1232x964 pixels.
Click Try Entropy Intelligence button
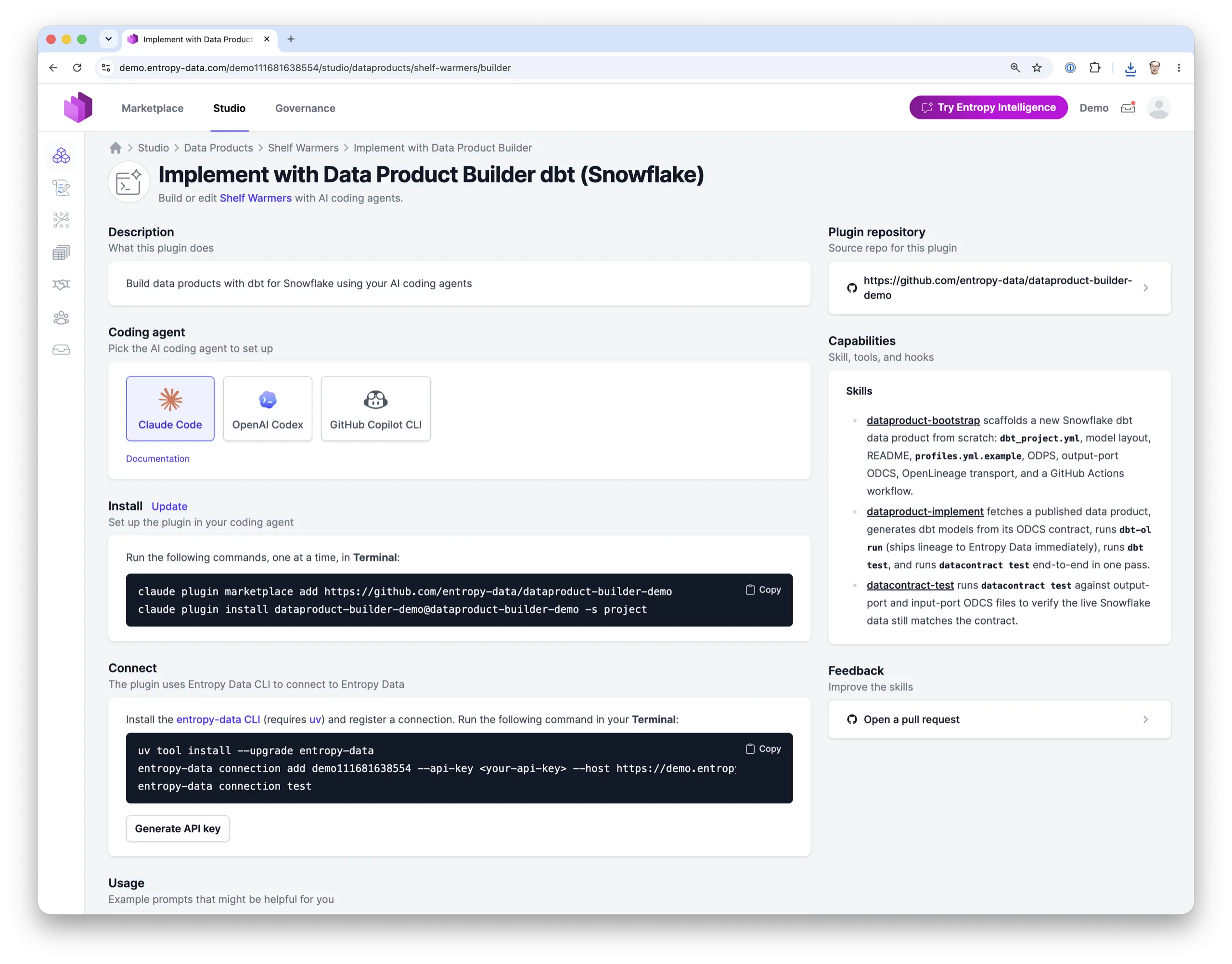(988, 107)
